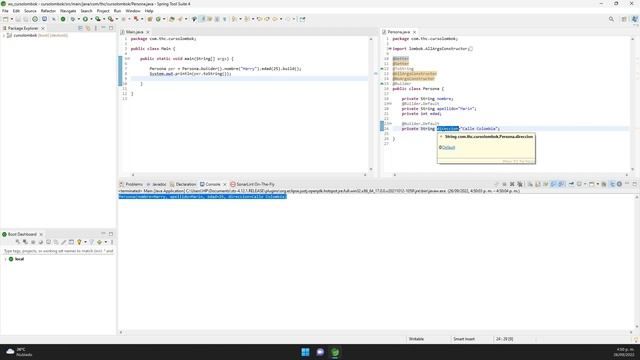Click the selected console output line
Screen dimensions: 640x360
pyautogui.click(x=203, y=196)
